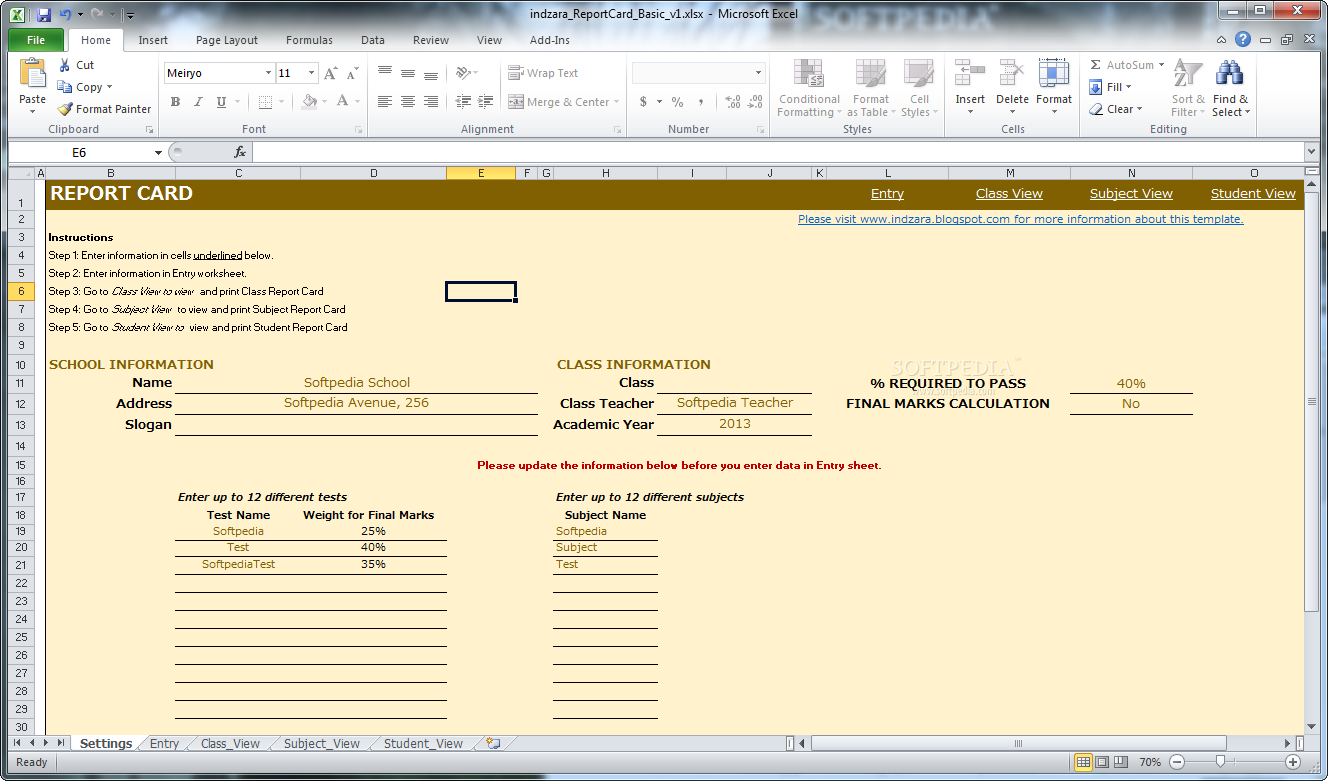Viewport: 1328px width, 781px height.
Task: Toggle Align Text Left
Action: [385, 102]
